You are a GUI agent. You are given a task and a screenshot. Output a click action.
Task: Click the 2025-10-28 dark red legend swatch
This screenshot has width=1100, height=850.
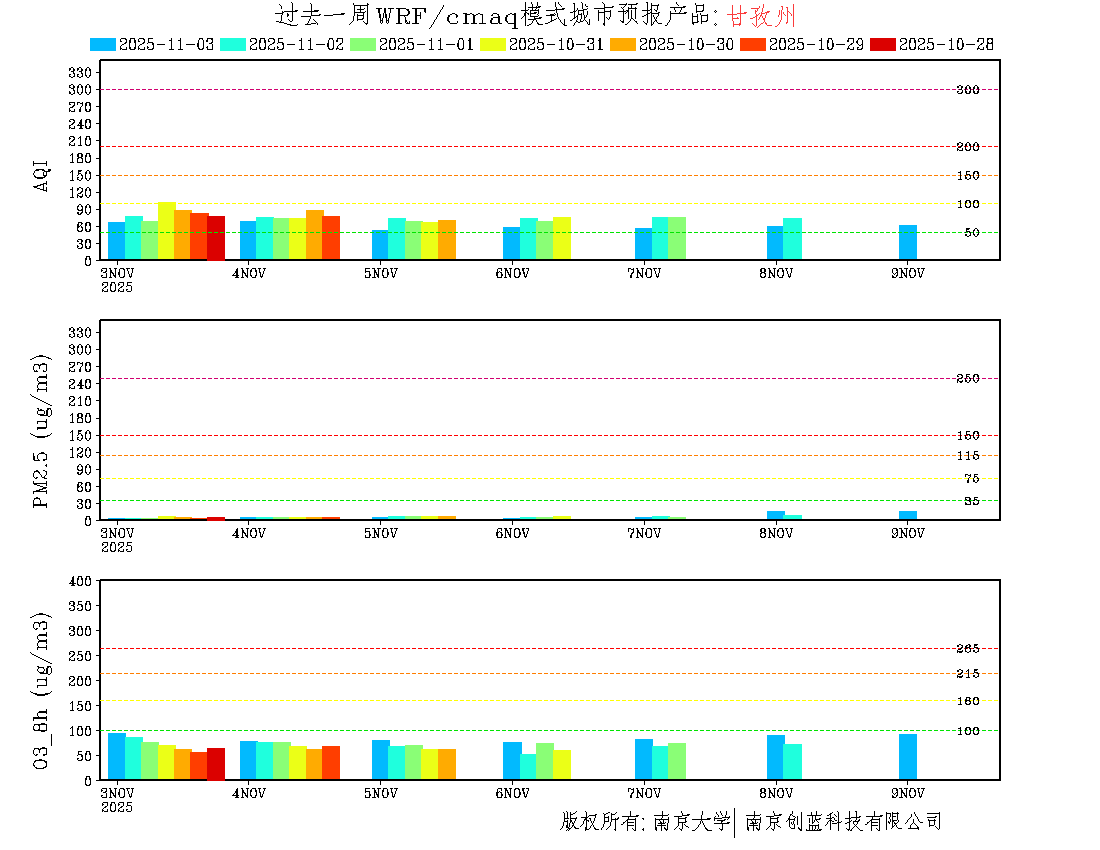tap(884, 44)
